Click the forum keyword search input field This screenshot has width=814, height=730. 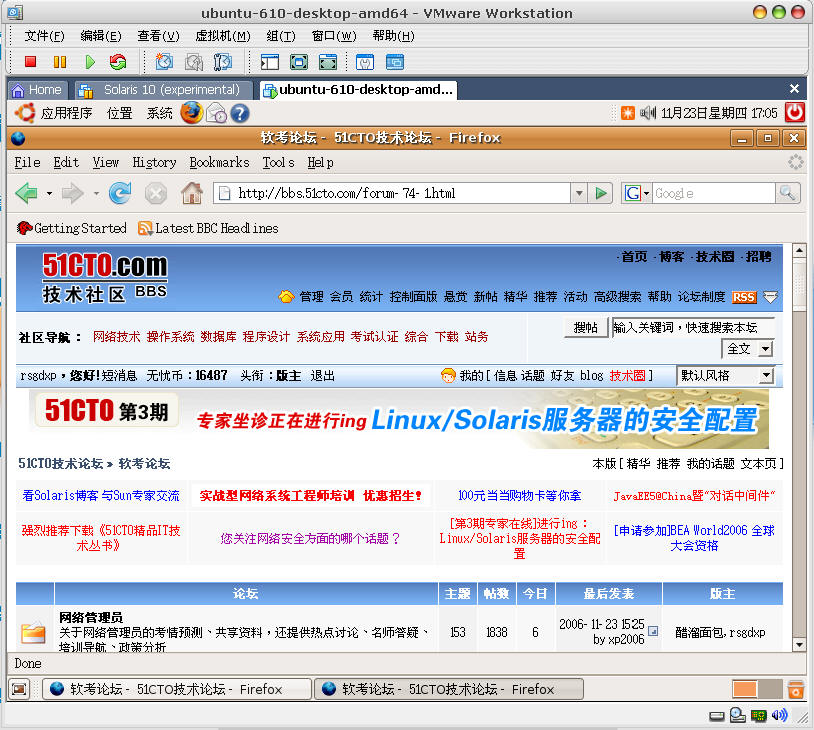click(693, 328)
